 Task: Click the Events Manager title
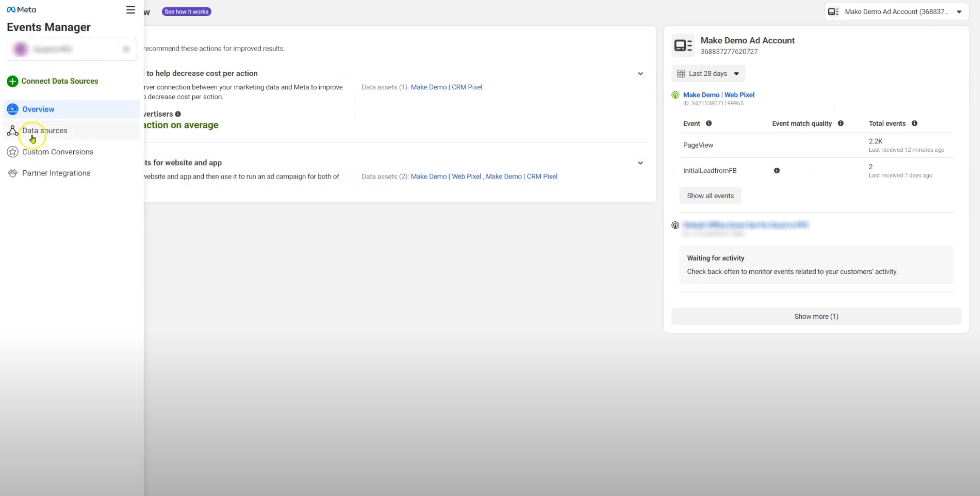pyautogui.click(x=49, y=27)
